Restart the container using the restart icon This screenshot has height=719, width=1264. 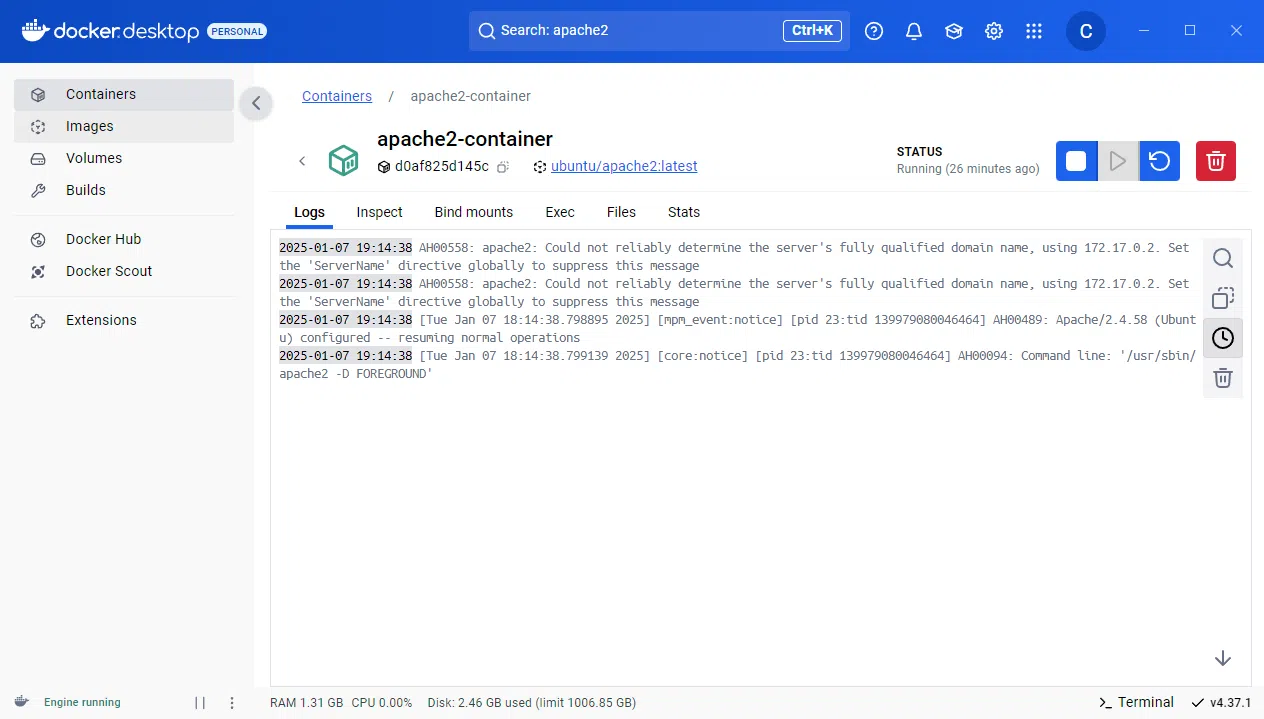click(x=1159, y=160)
